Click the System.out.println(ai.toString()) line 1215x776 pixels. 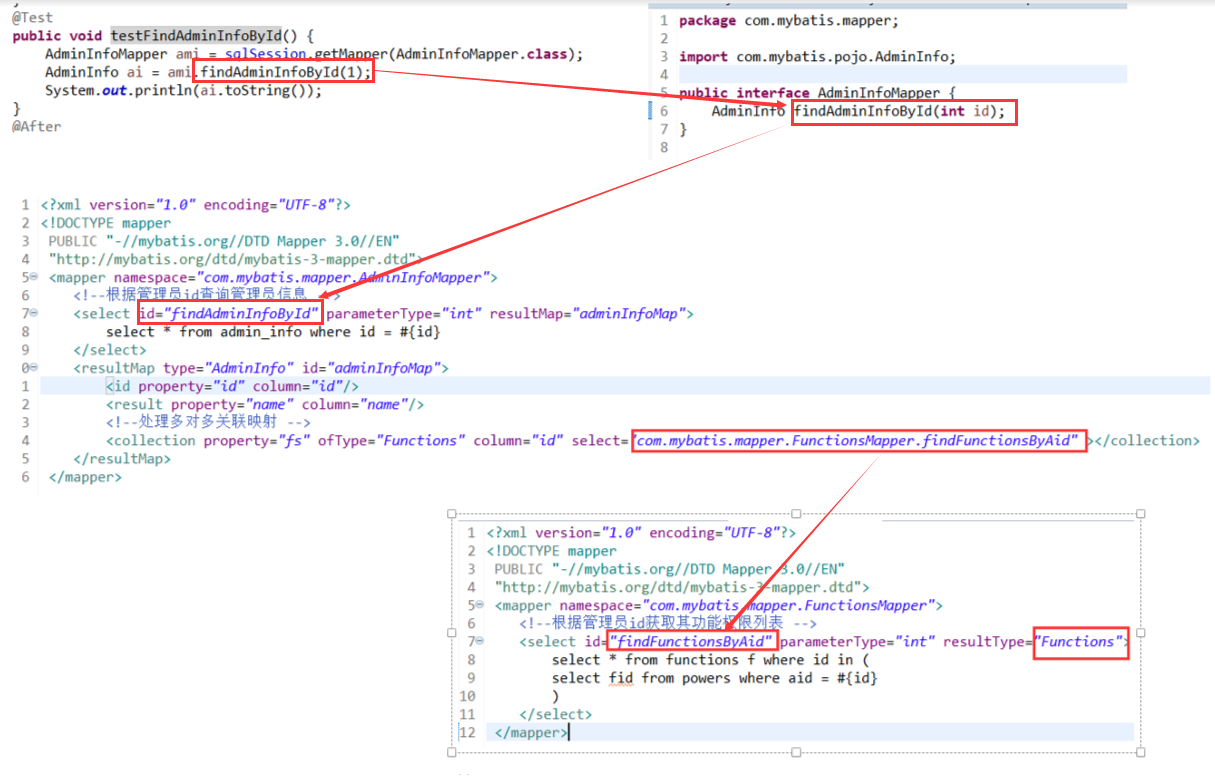pyautogui.click(x=184, y=90)
